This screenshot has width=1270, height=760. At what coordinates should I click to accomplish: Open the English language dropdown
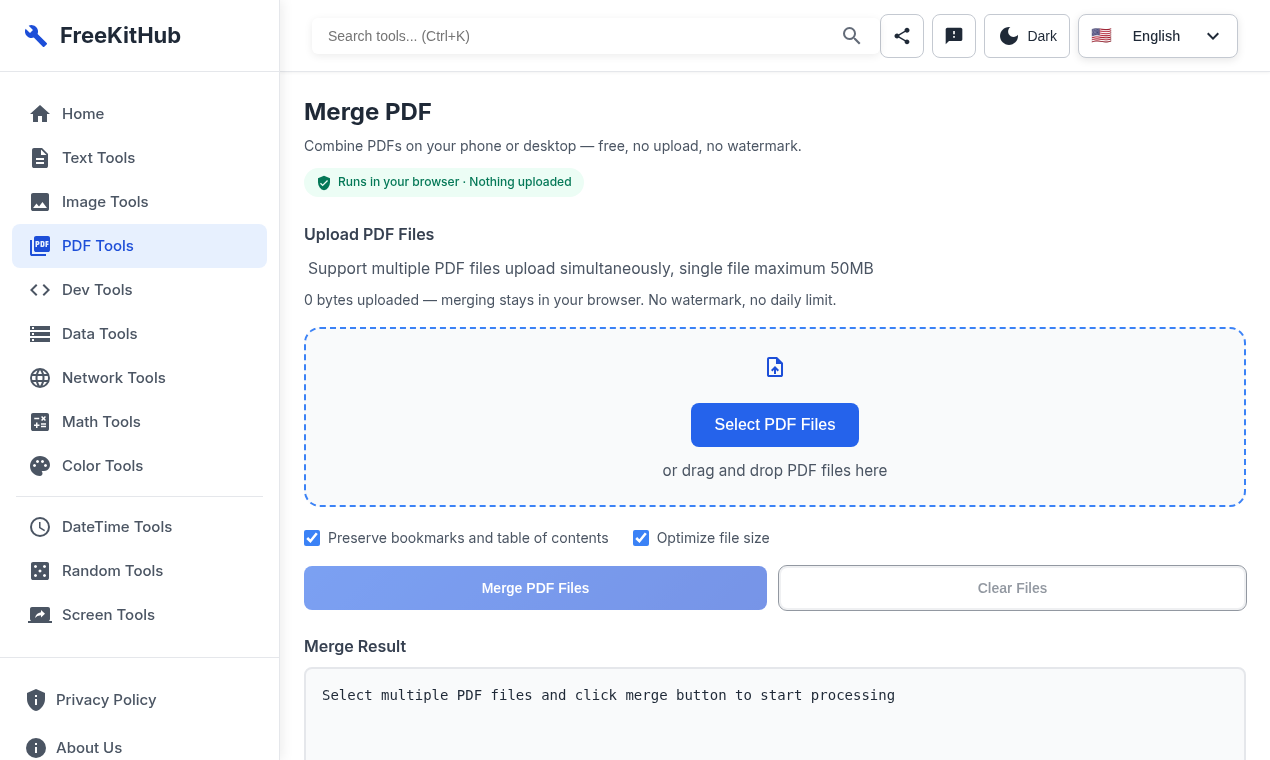click(1158, 36)
